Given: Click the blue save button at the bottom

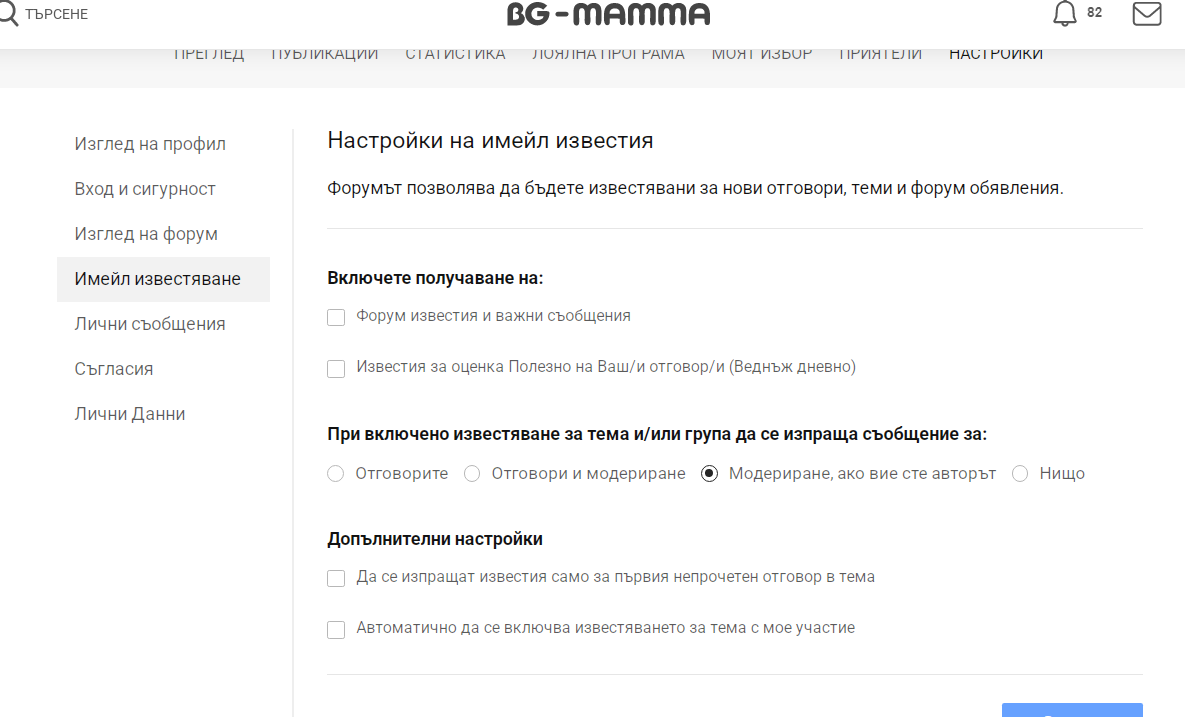Looking at the screenshot, I should pyautogui.click(x=1072, y=710).
